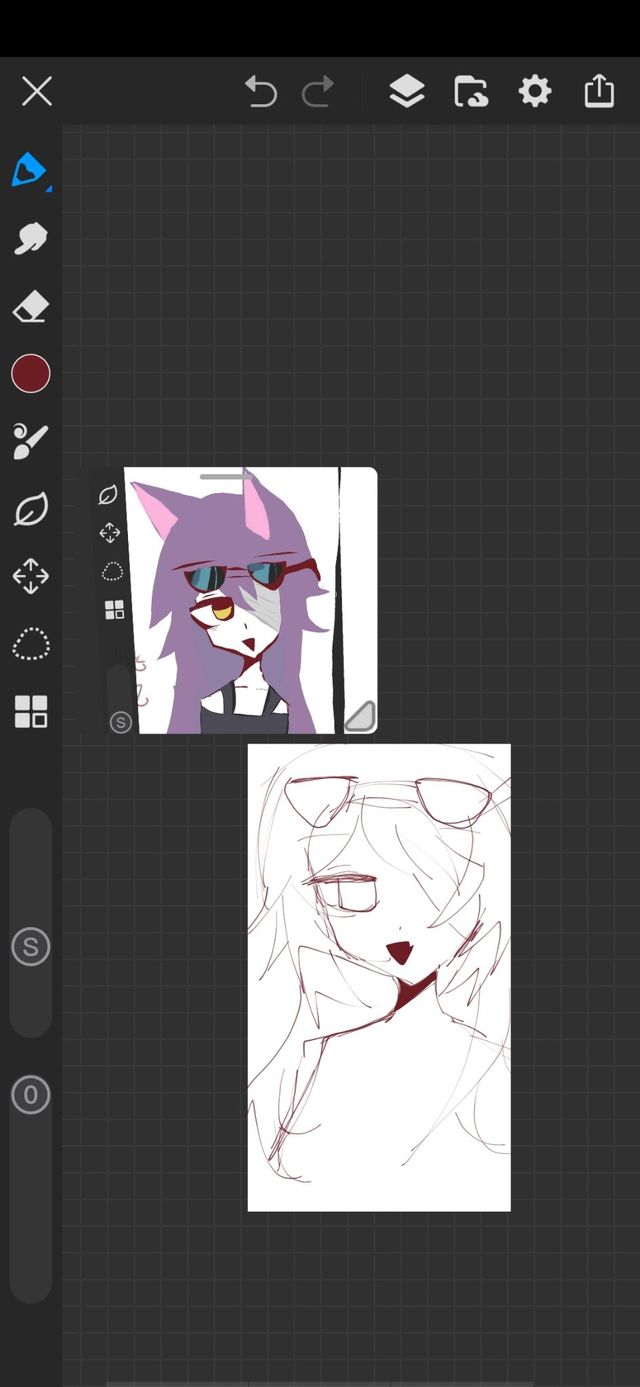The width and height of the screenshot is (640, 1387).
Task: Tap the brush size slider knob labeled S
Action: point(30,946)
